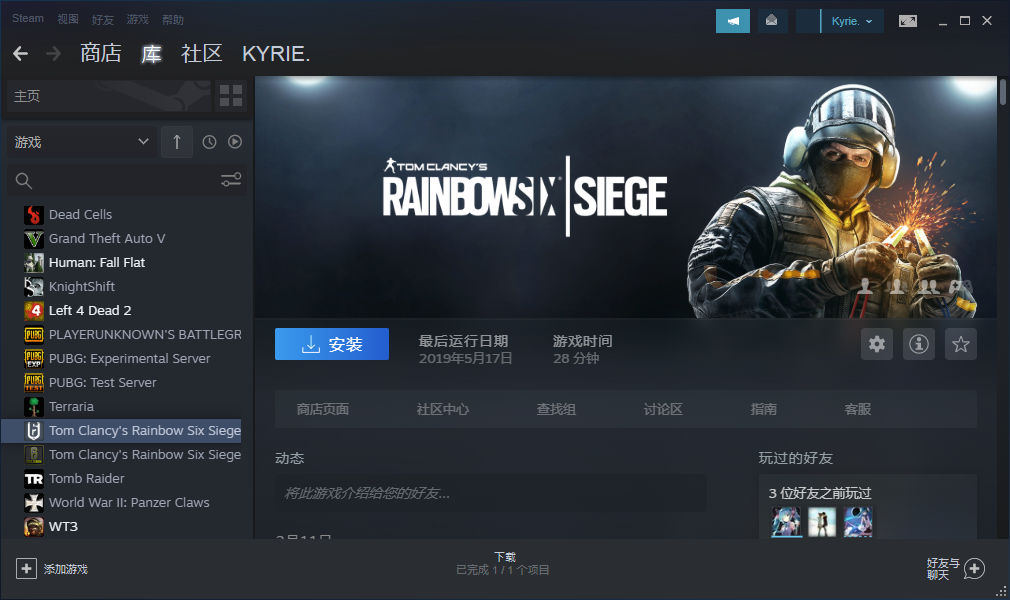Image resolution: width=1010 pixels, height=600 pixels.
Task: Open the inbox envelope icon
Action: (x=771, y=21)
